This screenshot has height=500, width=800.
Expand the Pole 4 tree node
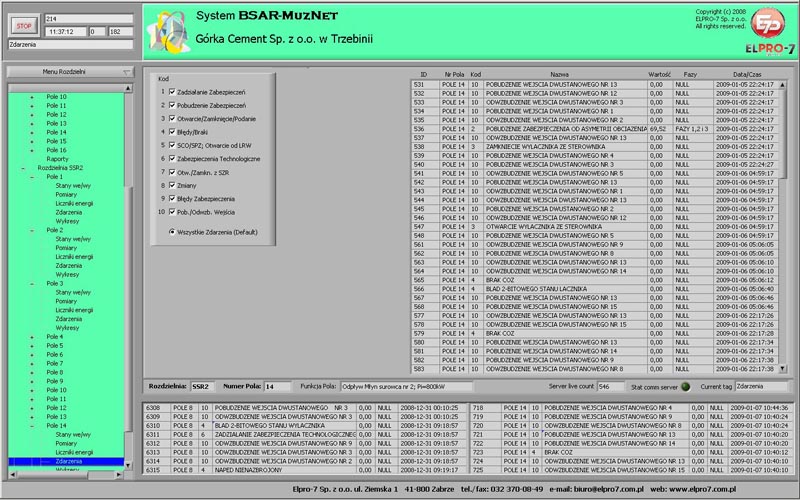click(x=32, y=337)
